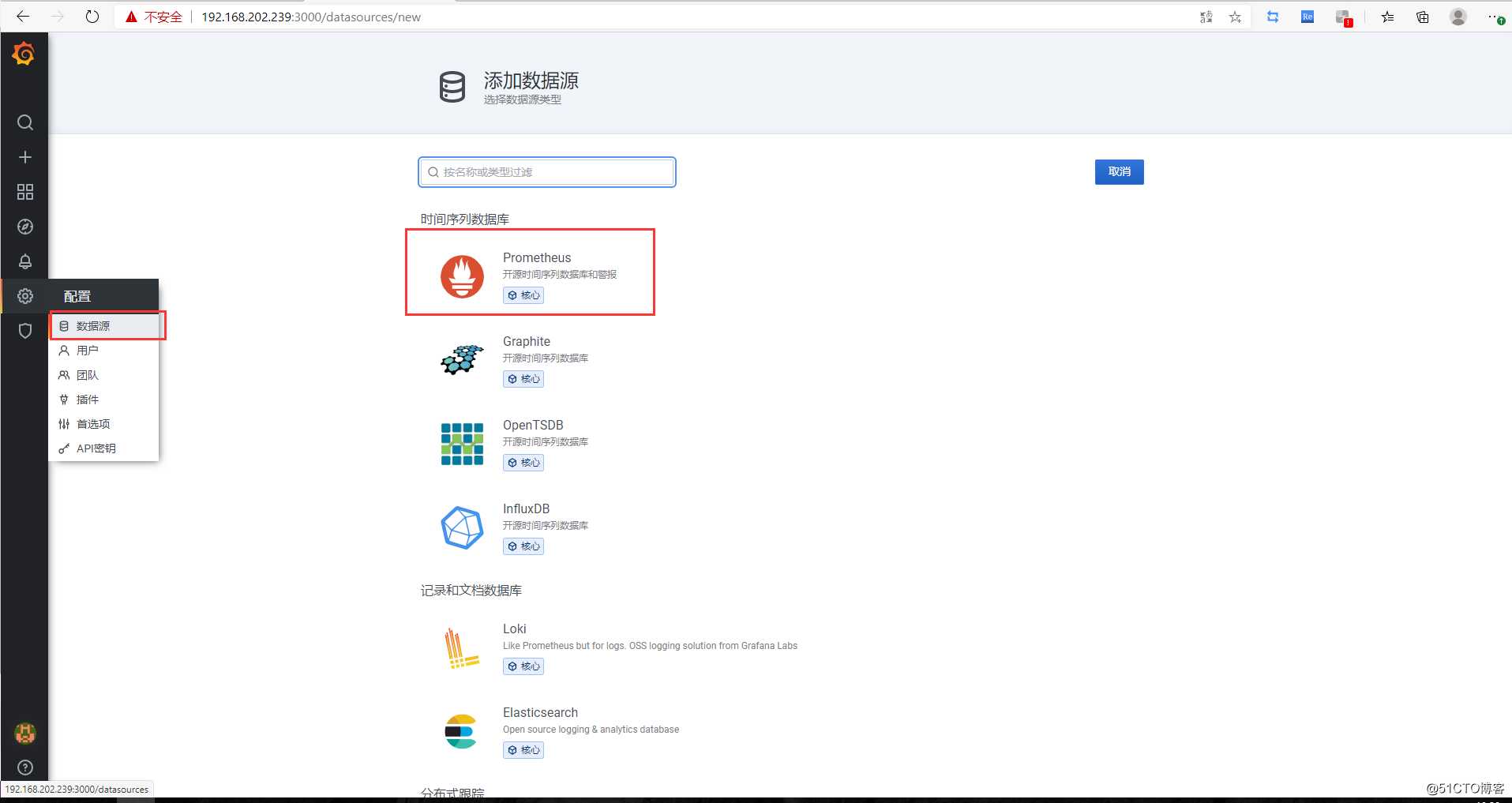This screenshot has width=1512, height=803.
Task: Open the Explore compass icon
Action: point(25,227)
